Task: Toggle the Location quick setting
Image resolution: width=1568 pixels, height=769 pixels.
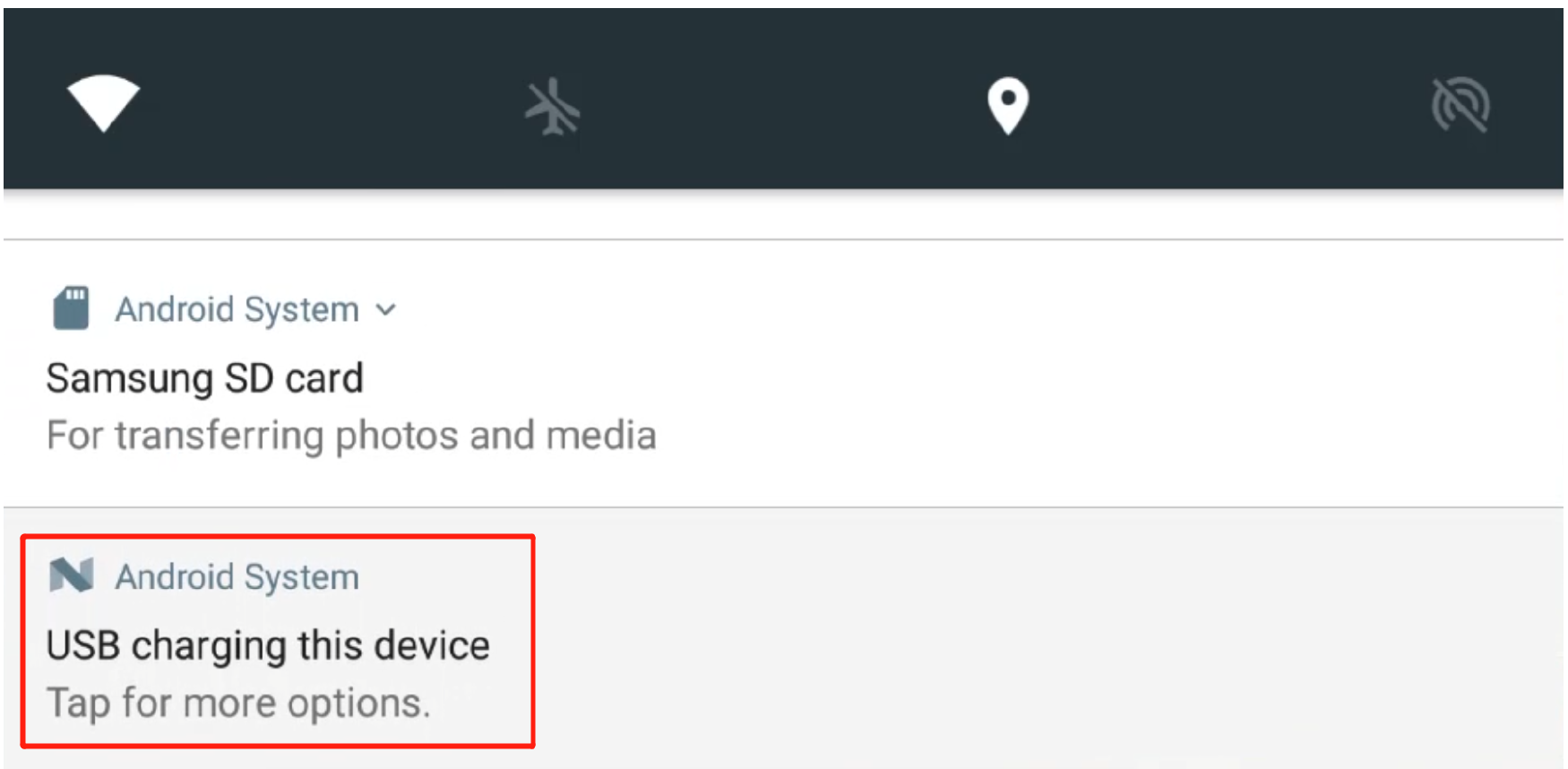Action: click(1007, 105)
